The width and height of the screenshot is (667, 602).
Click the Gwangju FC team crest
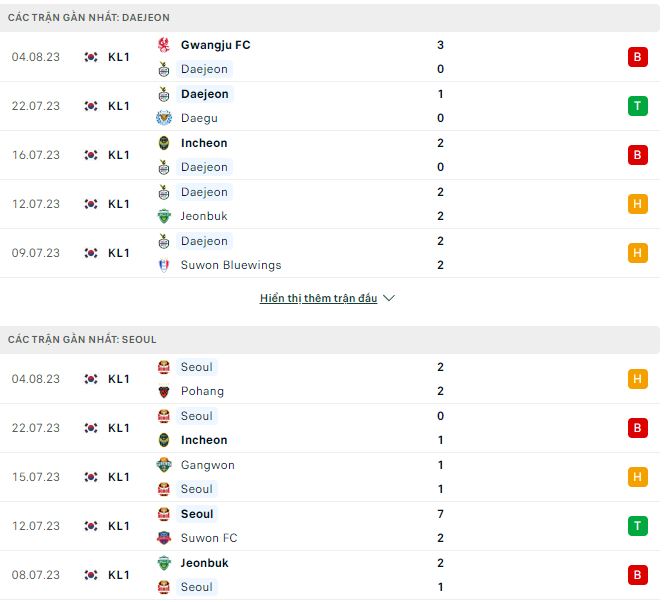pos(164,45)
